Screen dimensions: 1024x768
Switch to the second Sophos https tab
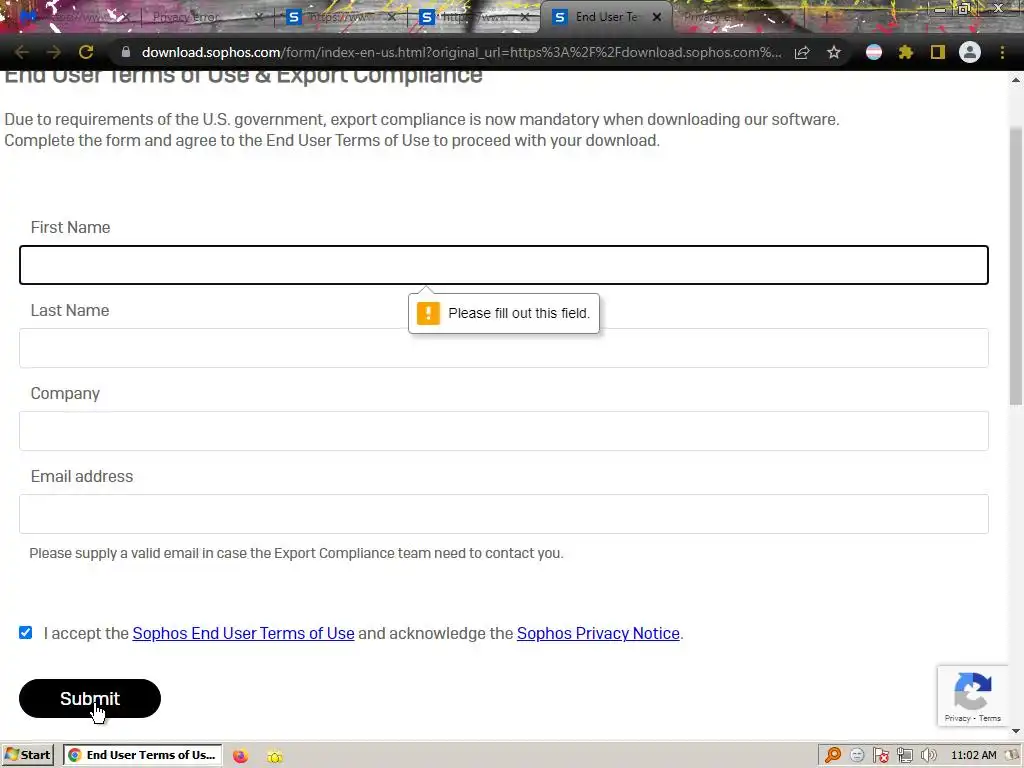pyautogui.click(x=475, y=17)
